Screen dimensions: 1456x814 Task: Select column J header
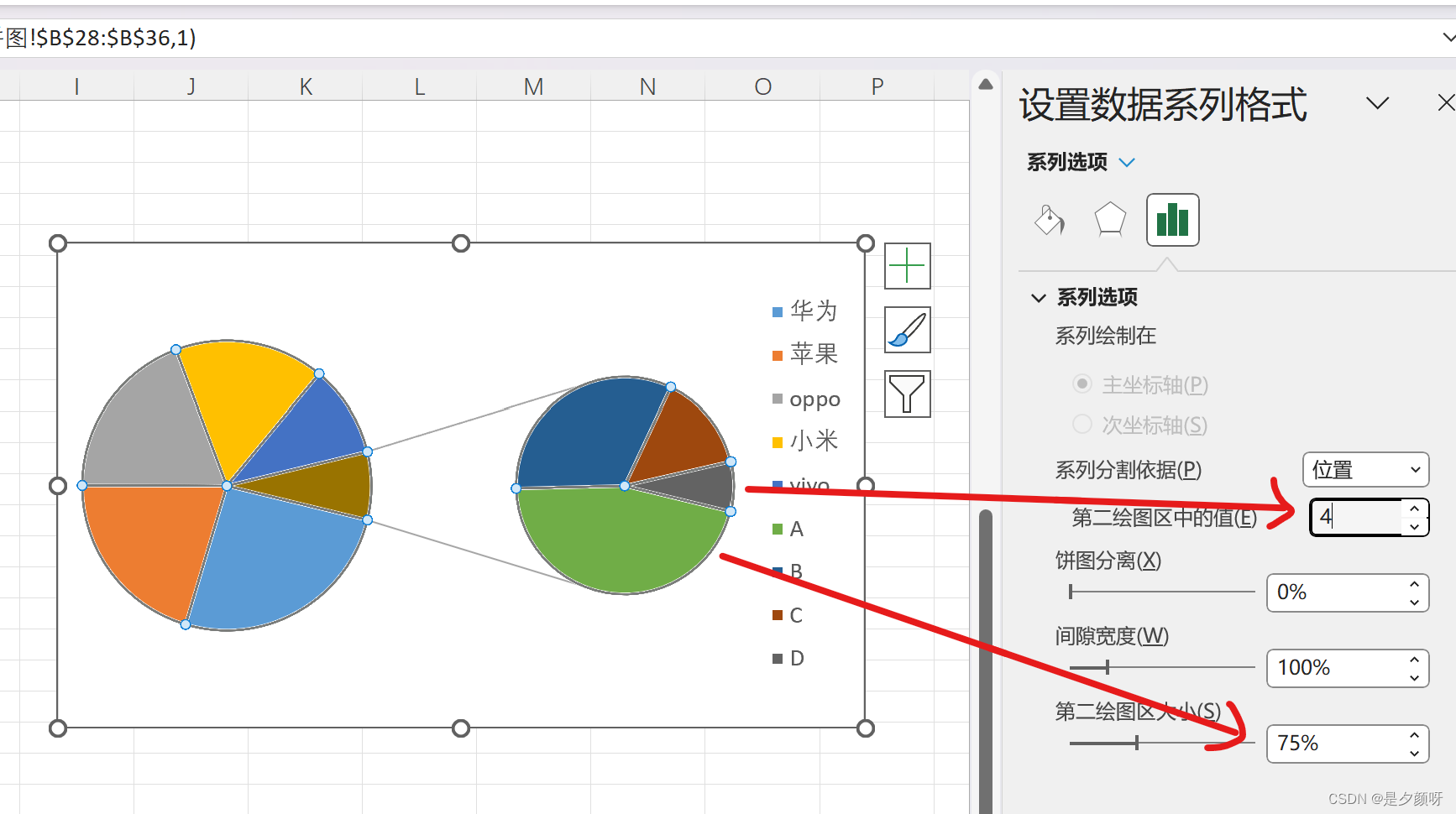191,86
